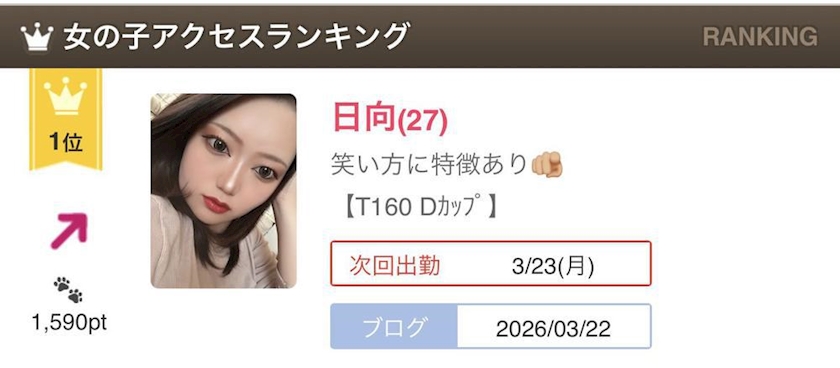Screen dimensions: 840x368
Task: Click the 1,590pt access points text
Action: (x=69, y=322)
